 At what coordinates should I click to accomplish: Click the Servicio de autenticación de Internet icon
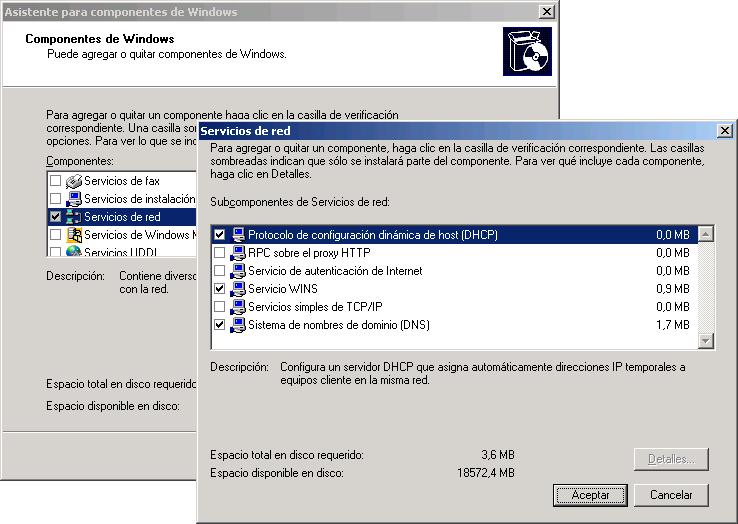coord(238,270)
